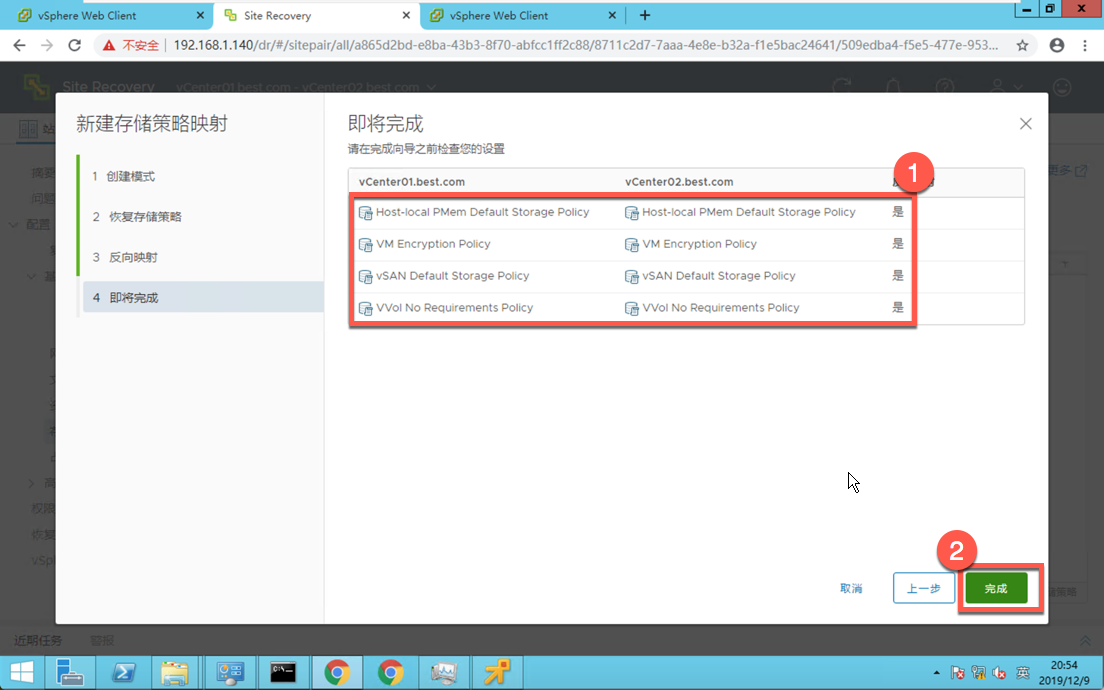Click the 取消 cancel link
The height and width of the screenshot is (690, 1104).
[x=851, y=588]
